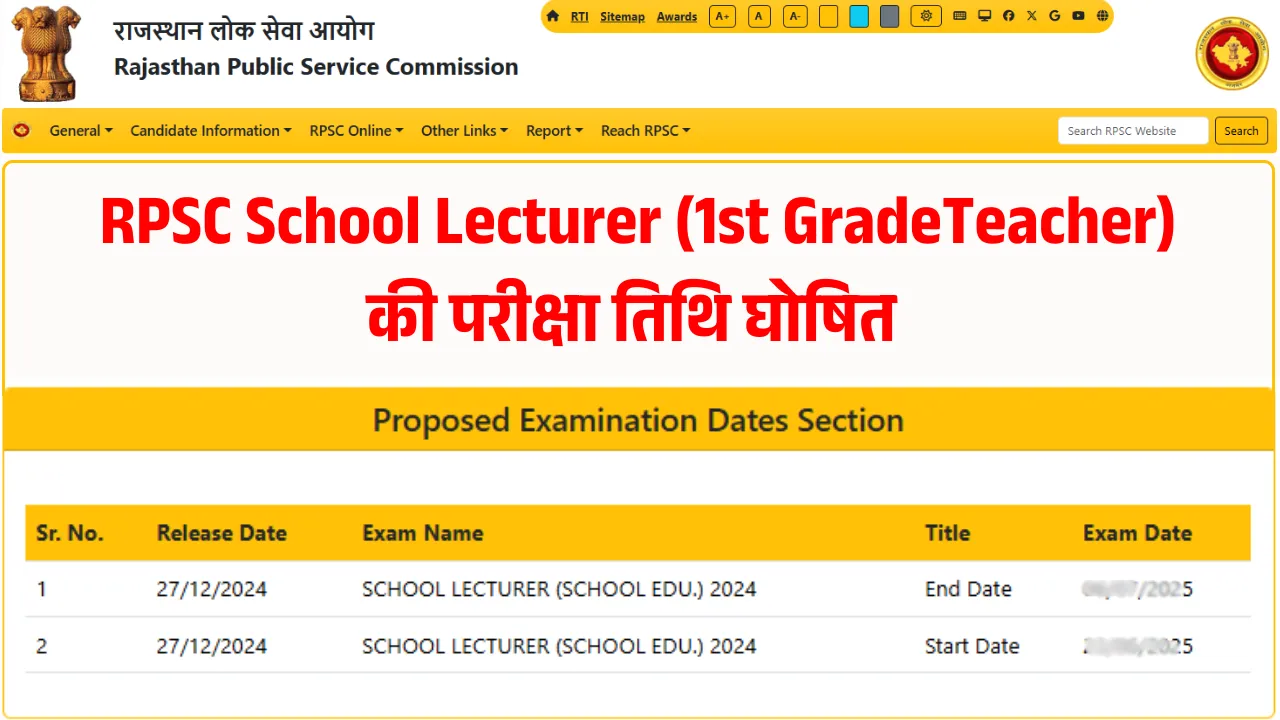Choose the cyan theme color swatch

859,16
